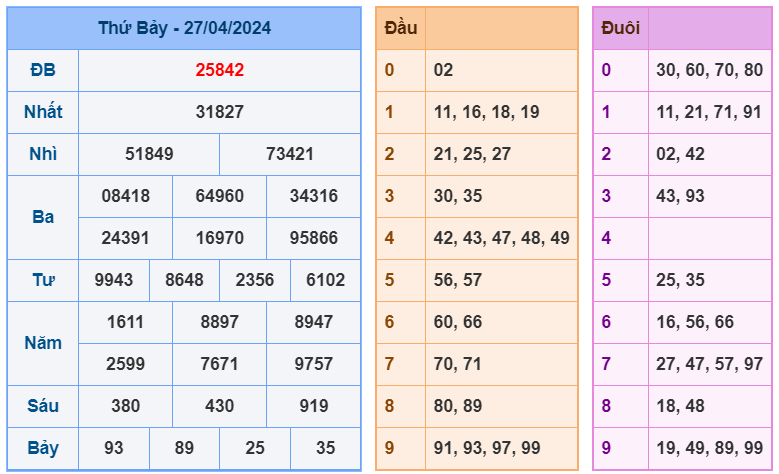Click third prize number 95866

coord(313,238)
